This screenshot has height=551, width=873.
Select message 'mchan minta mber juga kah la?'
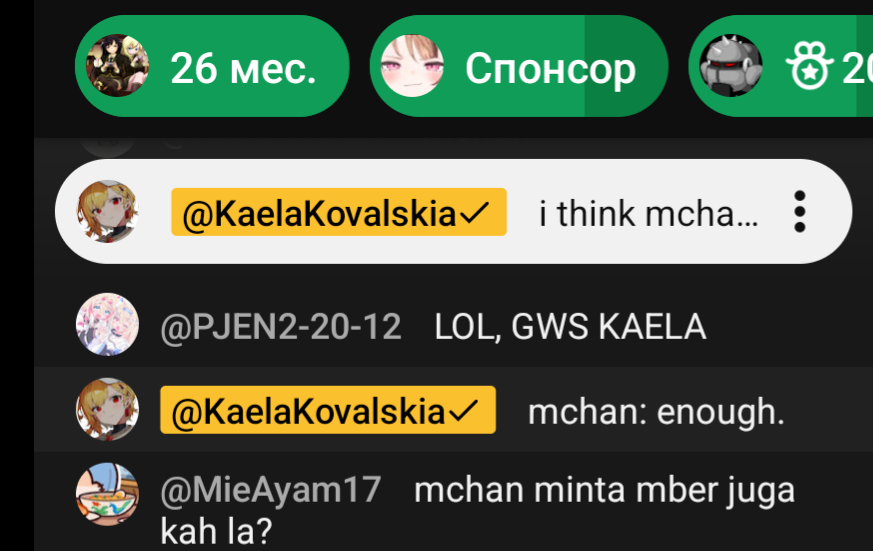[477, 510]
